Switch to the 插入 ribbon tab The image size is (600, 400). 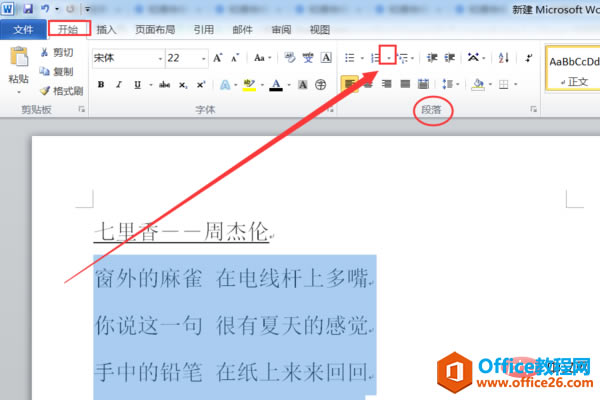click(x=106, y=29)
